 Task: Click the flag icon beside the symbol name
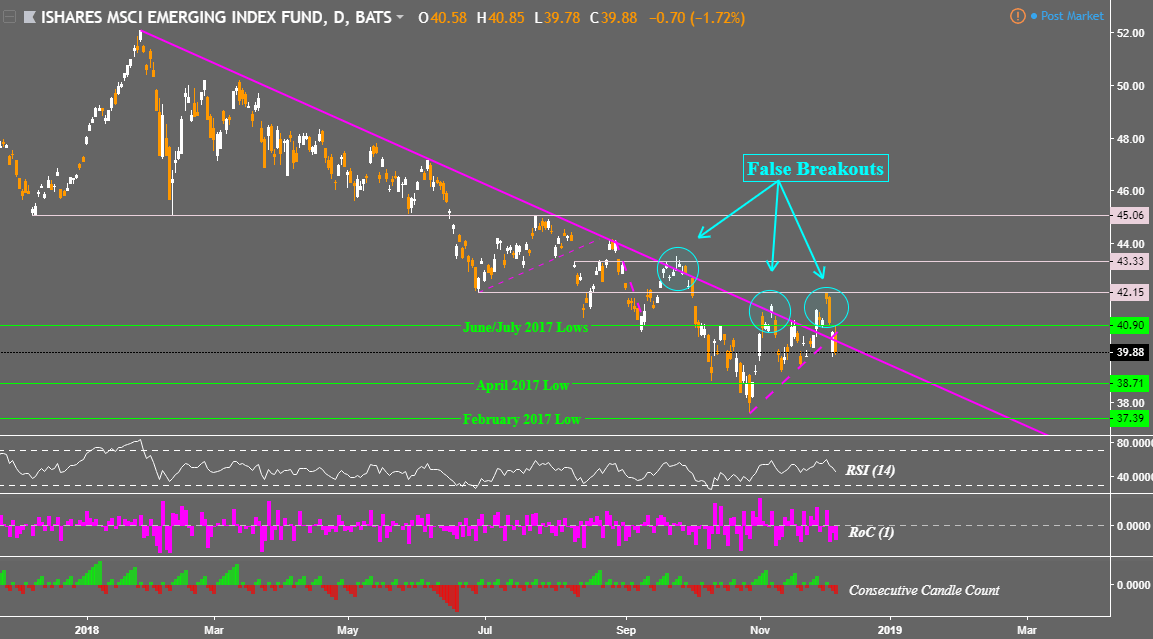pos(29,17)
